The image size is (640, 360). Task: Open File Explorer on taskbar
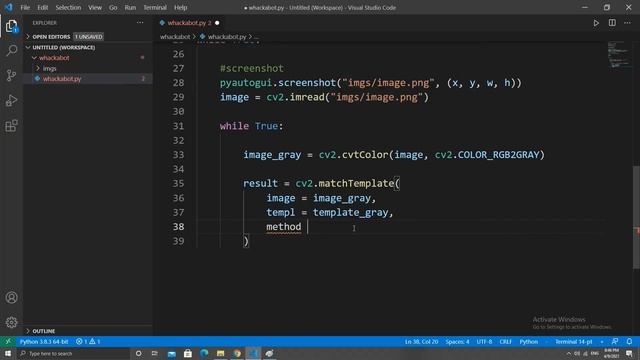tap(220, 353)
